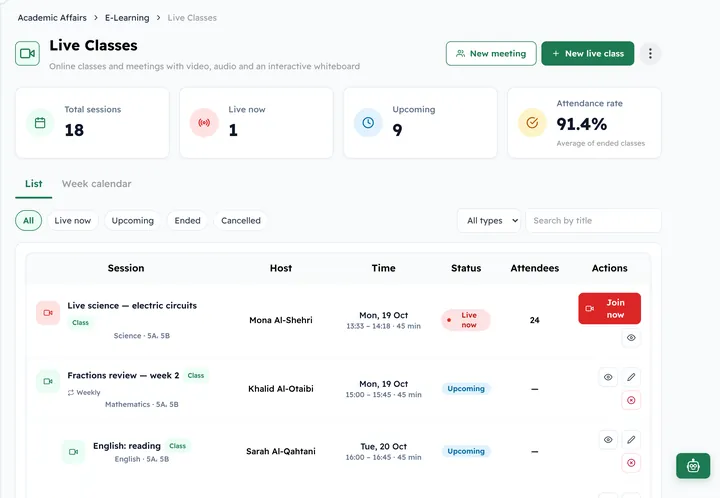The height and width of the screenshot is (498, 720).
Task: Cancel the English: reading session
Action: coord(631,463)
